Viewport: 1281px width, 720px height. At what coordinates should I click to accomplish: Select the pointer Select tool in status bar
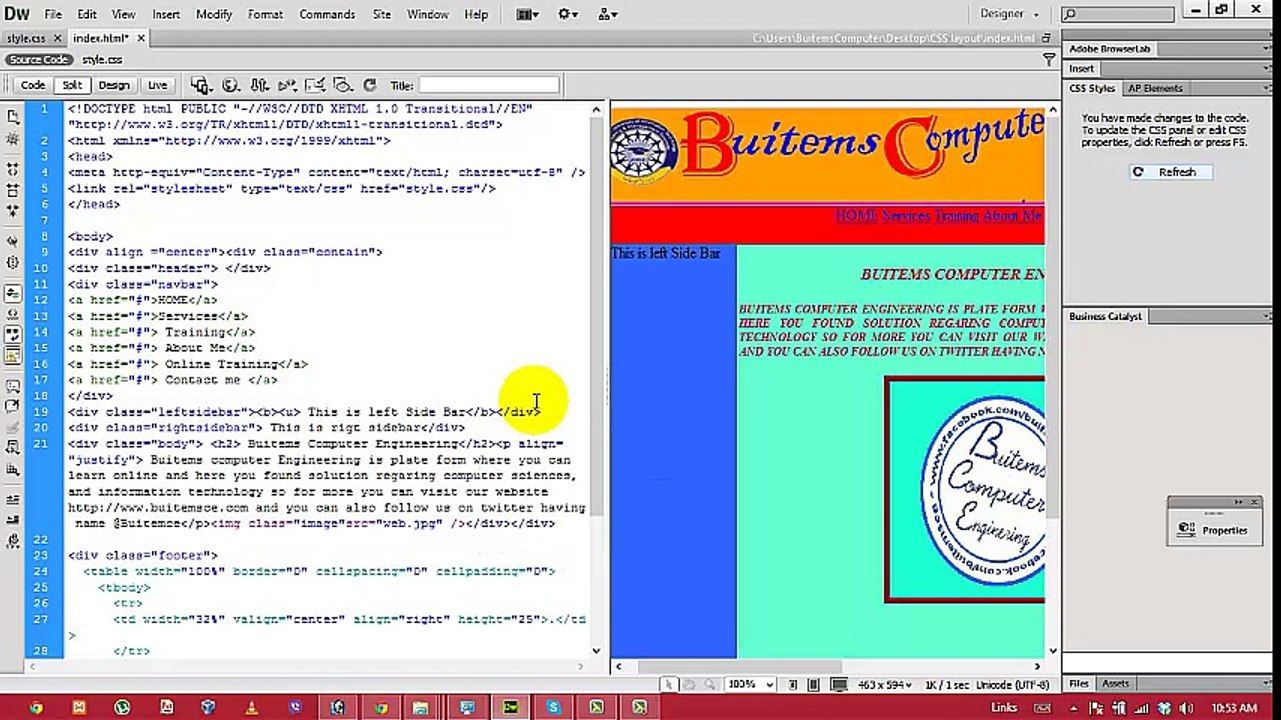click(x=668, y=685)
